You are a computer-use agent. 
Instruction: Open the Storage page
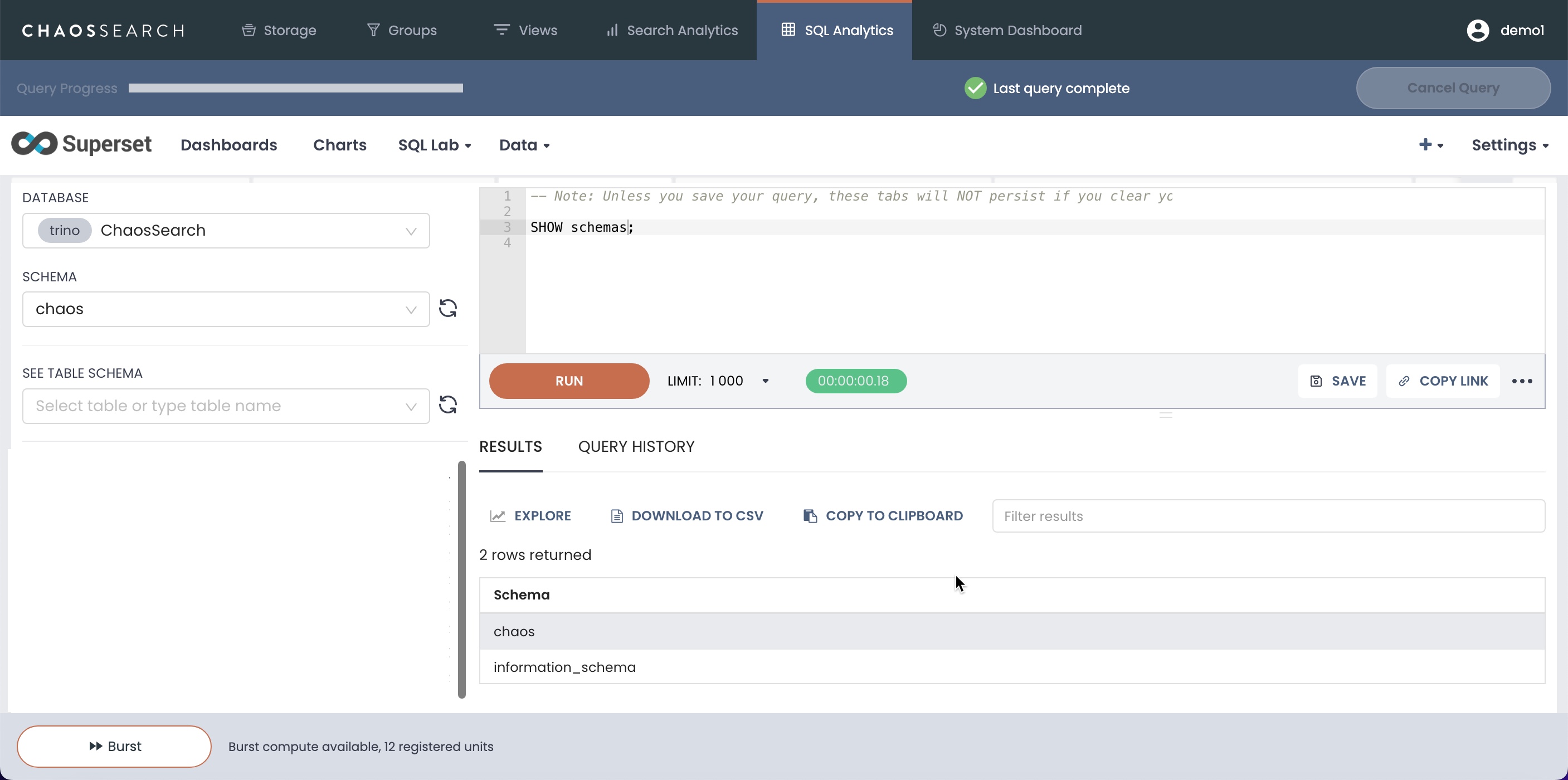pyautogui.click(x=279, y=31)
